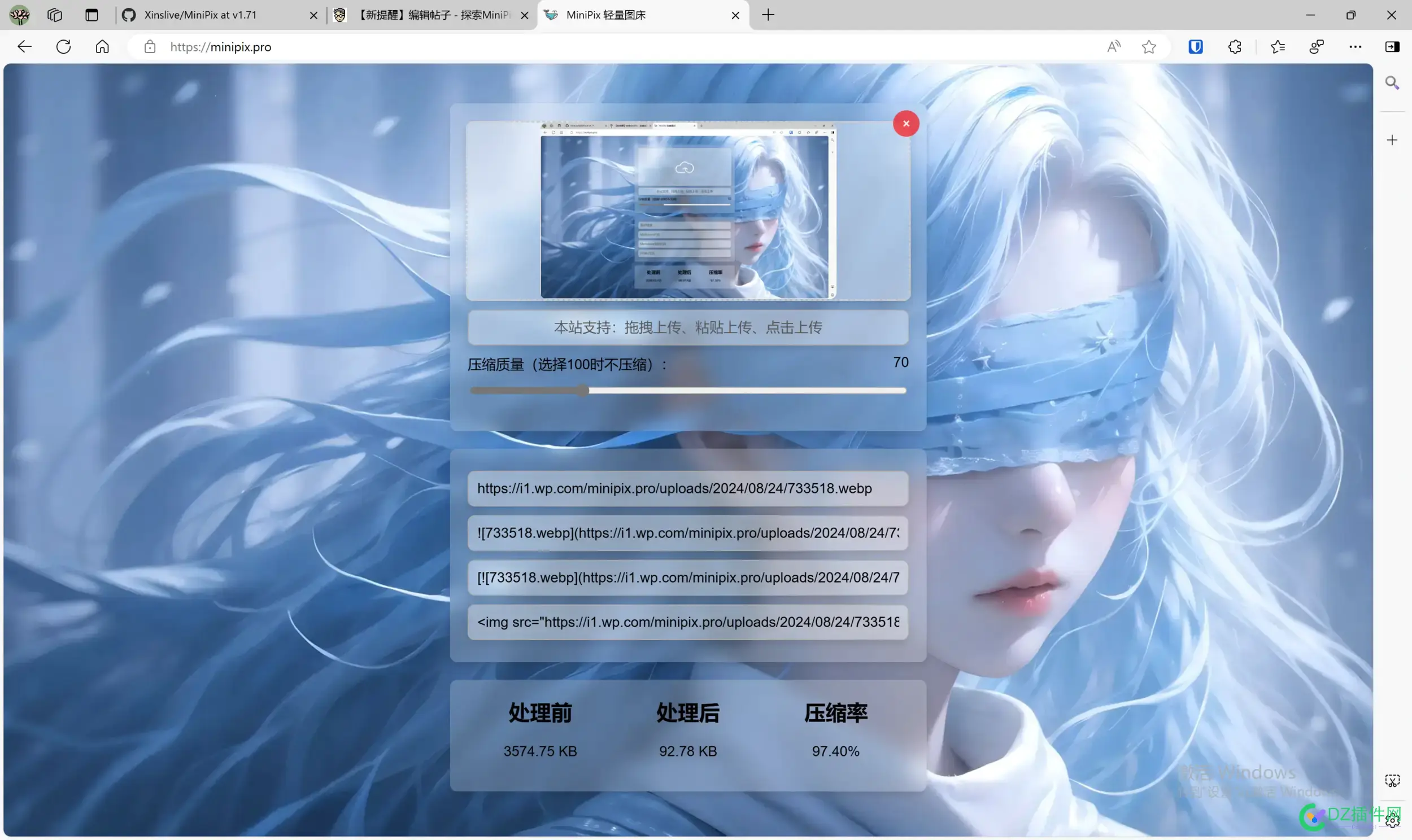Add a sidebar app with plus icon
This screenshot has height=840, width=1412.
click(x=1392, y=140)
